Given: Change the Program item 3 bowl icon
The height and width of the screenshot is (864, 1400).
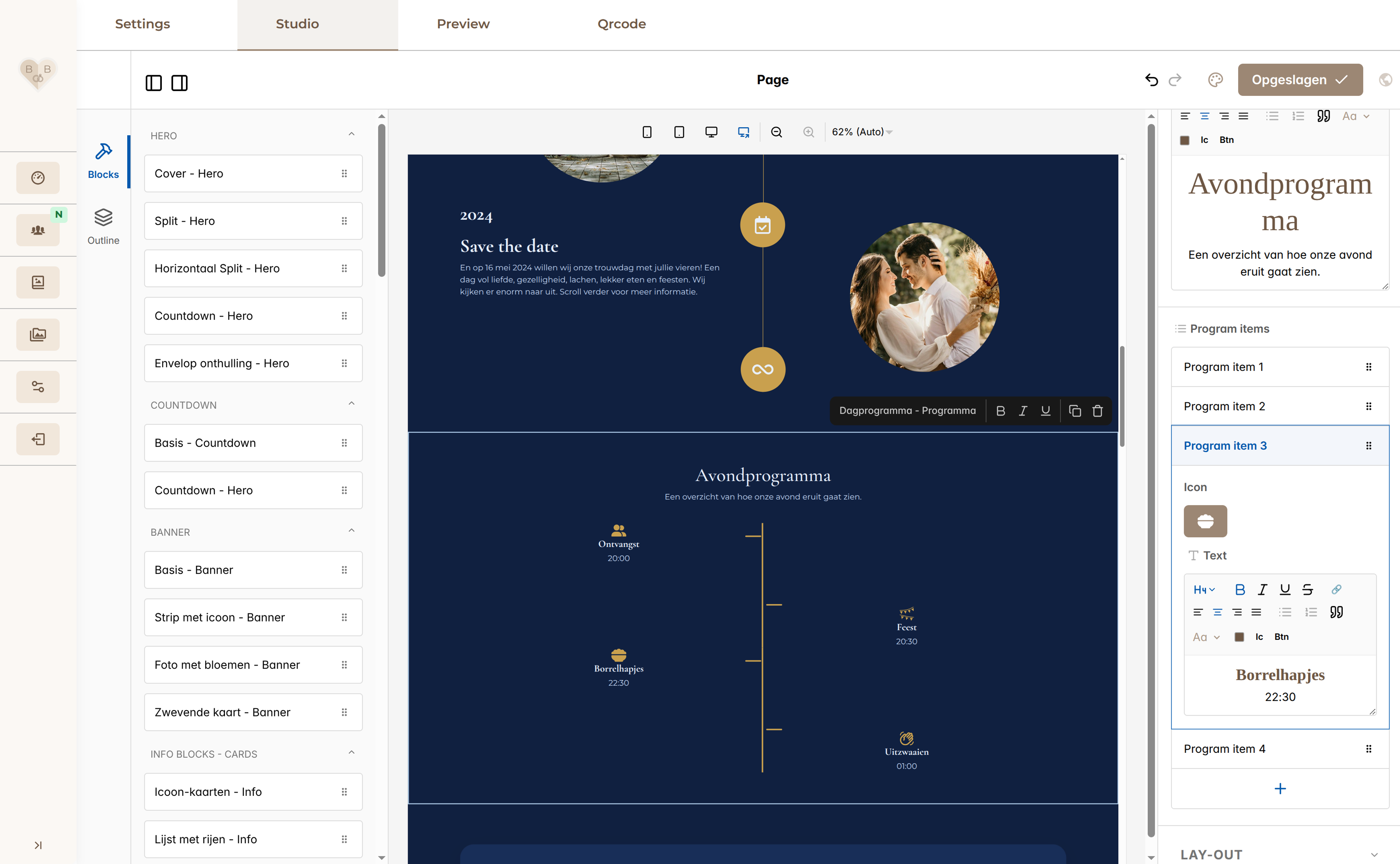Looking at the screenshot, I should [1205, 521].
